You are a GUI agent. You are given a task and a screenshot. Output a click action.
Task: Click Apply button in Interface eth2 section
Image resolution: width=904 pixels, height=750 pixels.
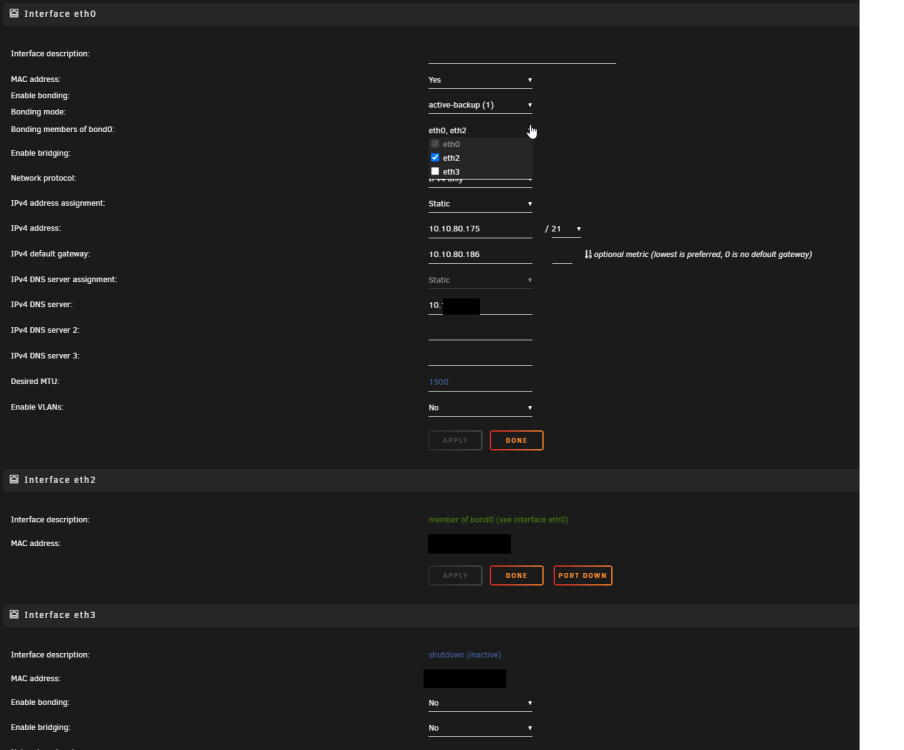455,575
